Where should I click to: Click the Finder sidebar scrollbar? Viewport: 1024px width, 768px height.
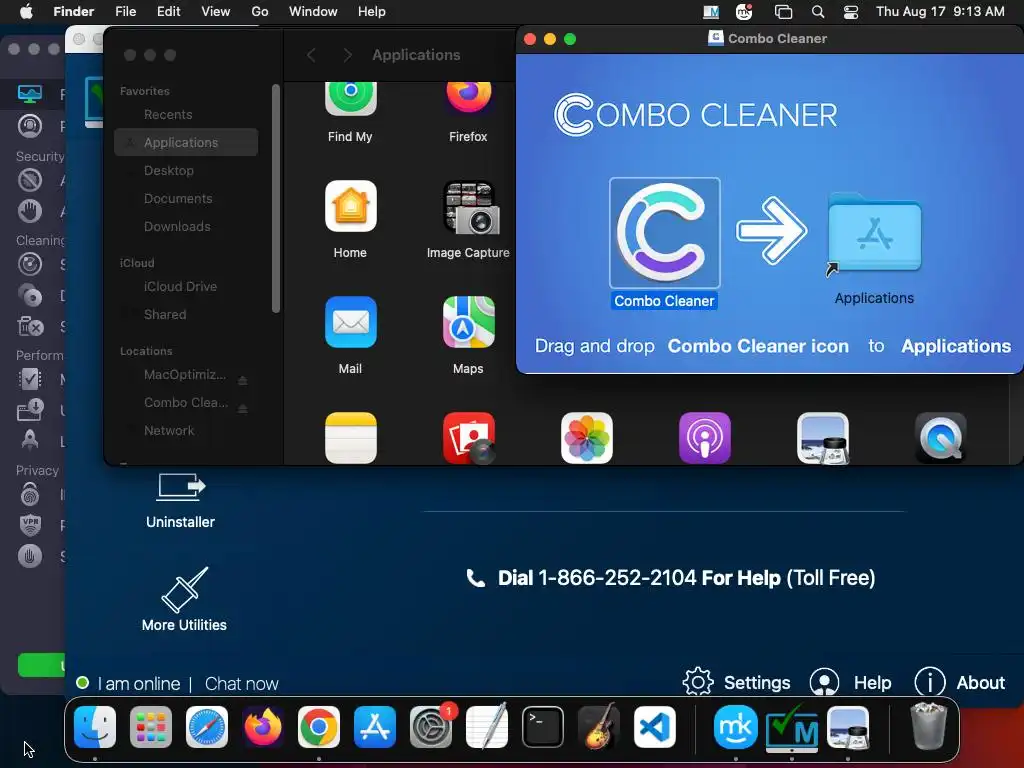coord(276,198)
